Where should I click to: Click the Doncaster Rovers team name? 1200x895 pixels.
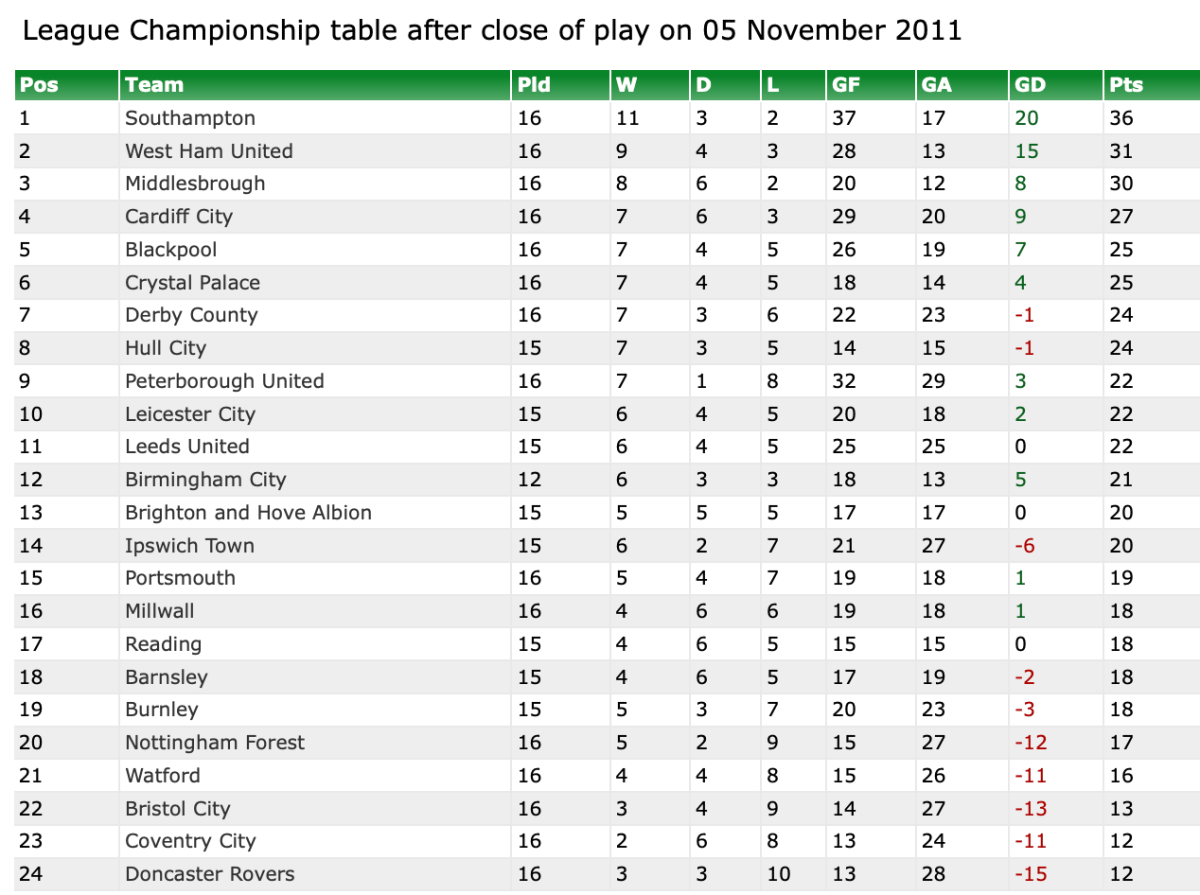click(x=210, y=875)
